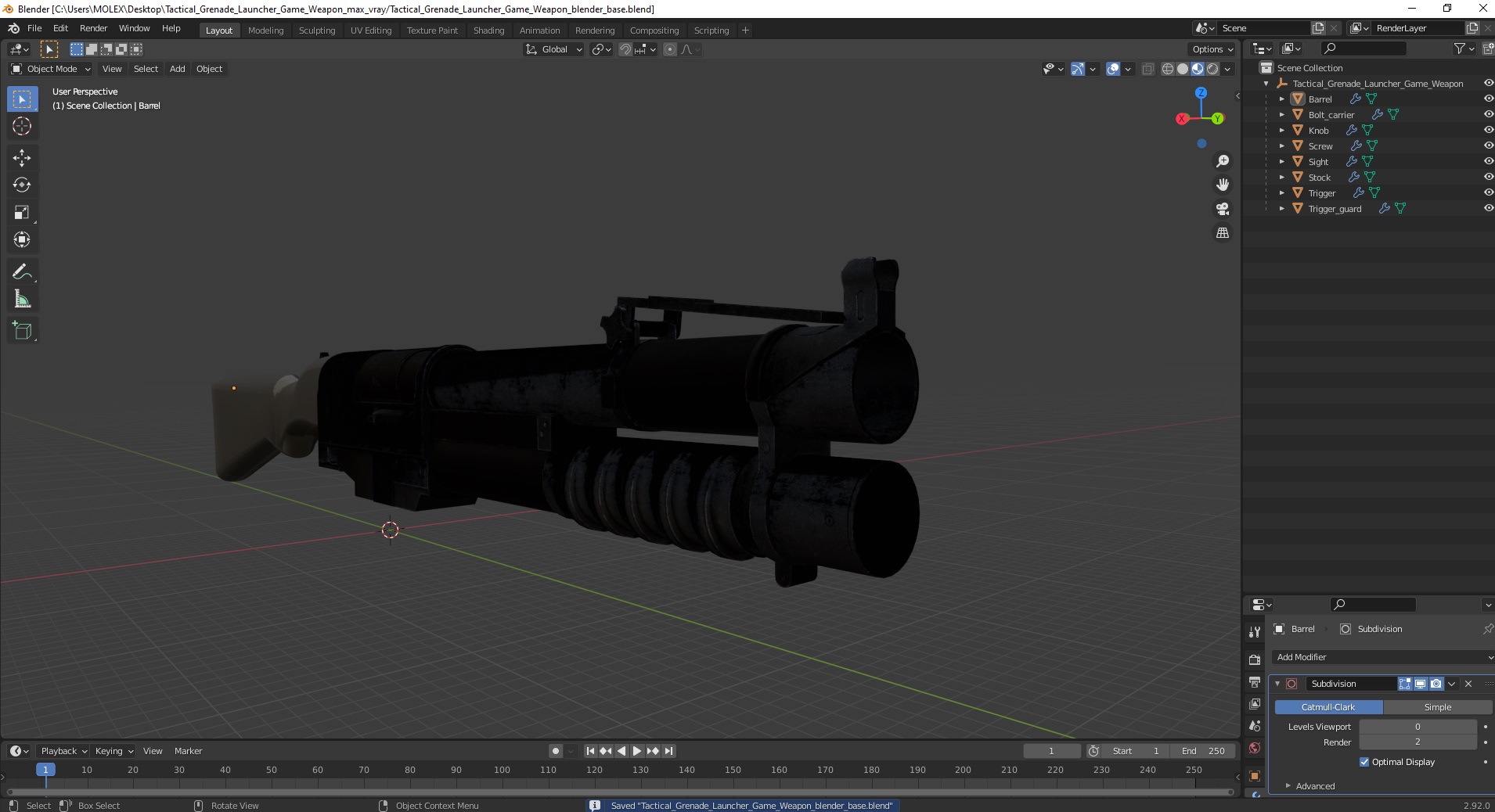The width and height of the screenshot is (1495, 812).
Task: Play the animation in reverse
Action: tap(621, 751)
